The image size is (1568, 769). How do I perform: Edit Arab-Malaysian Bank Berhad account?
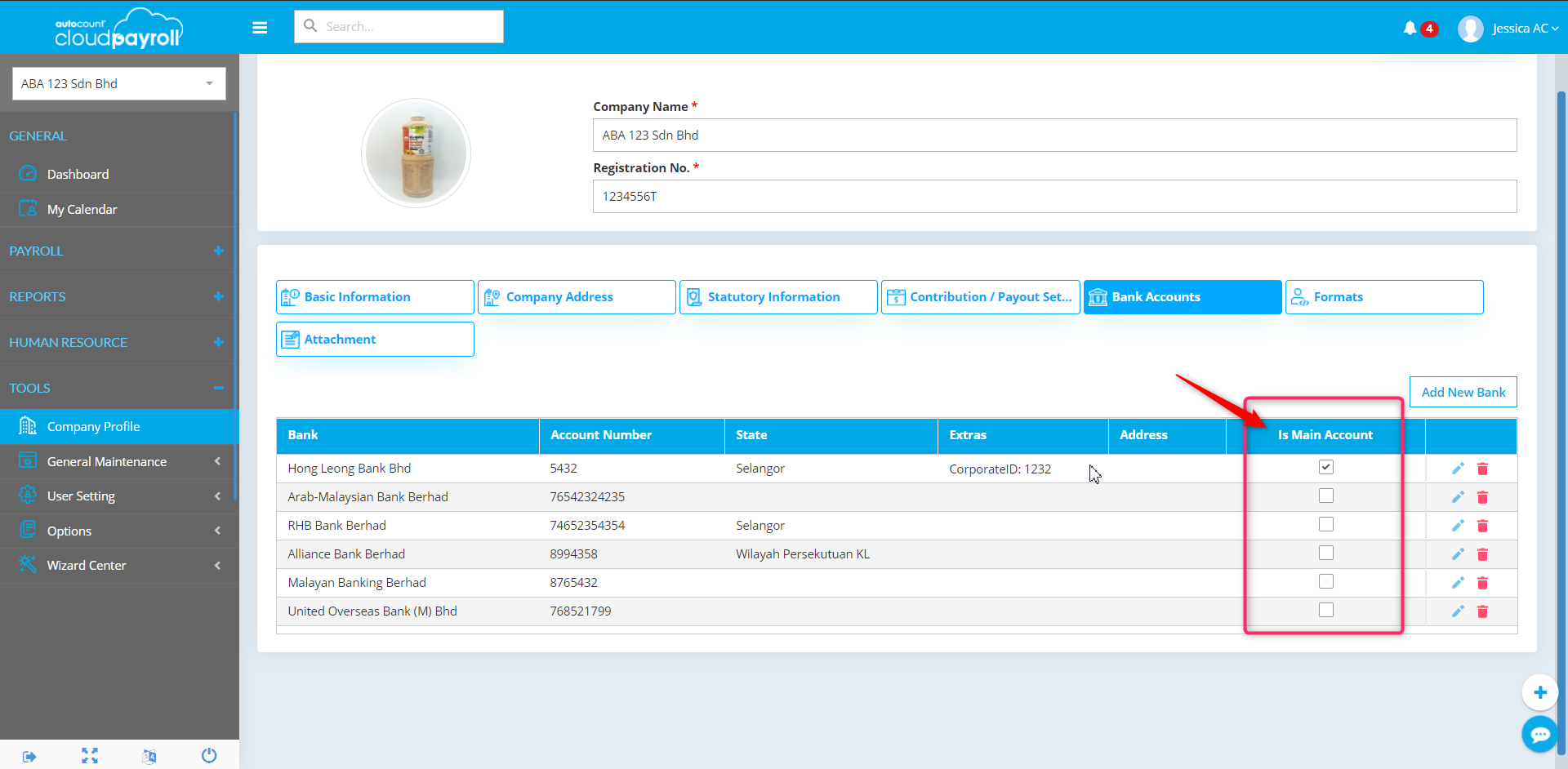1458,497
